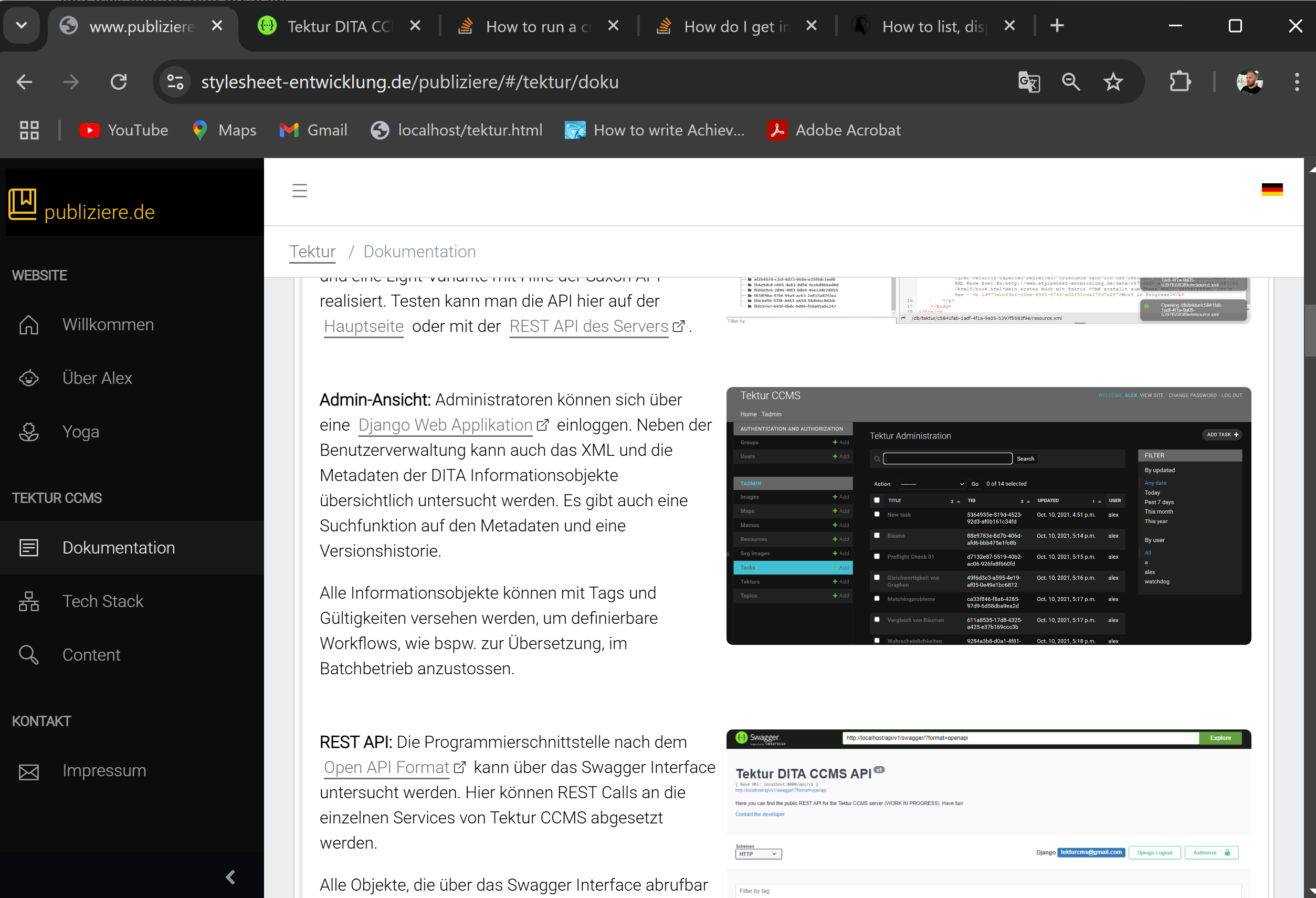Click the hamburger menu icon
The image size is (1316, 898).
300,190
